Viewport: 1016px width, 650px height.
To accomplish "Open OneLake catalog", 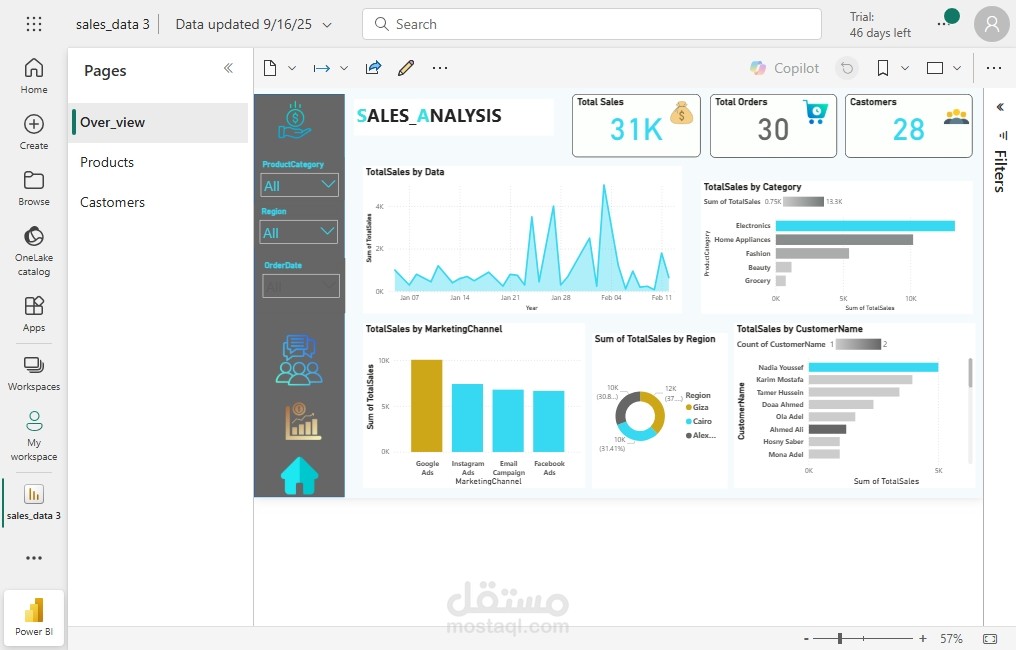I will pyautogui.click(x=34, y=251).
